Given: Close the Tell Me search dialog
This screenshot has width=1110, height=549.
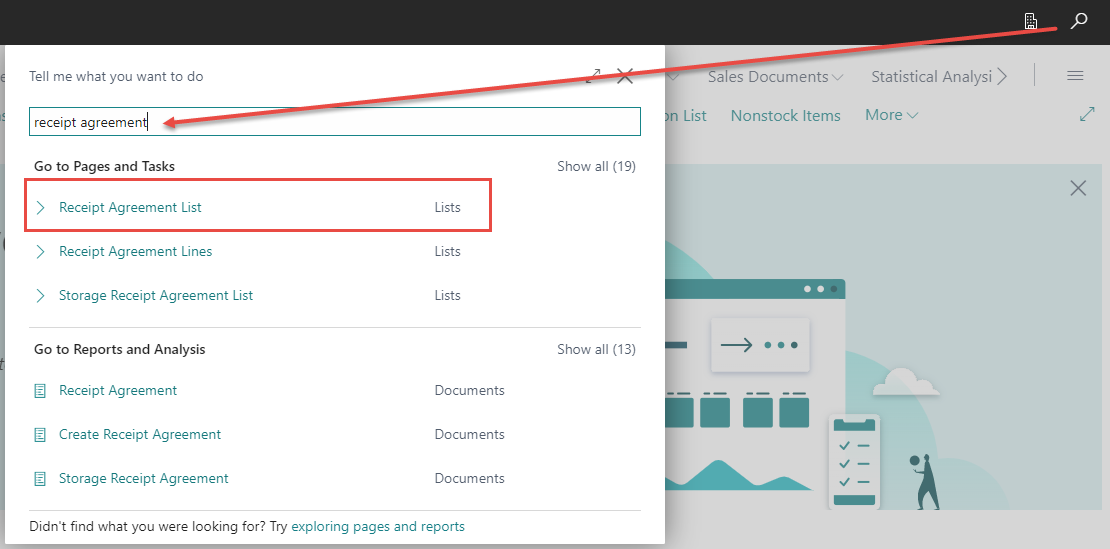Looking at the screenshot, I should pos(625,76).
